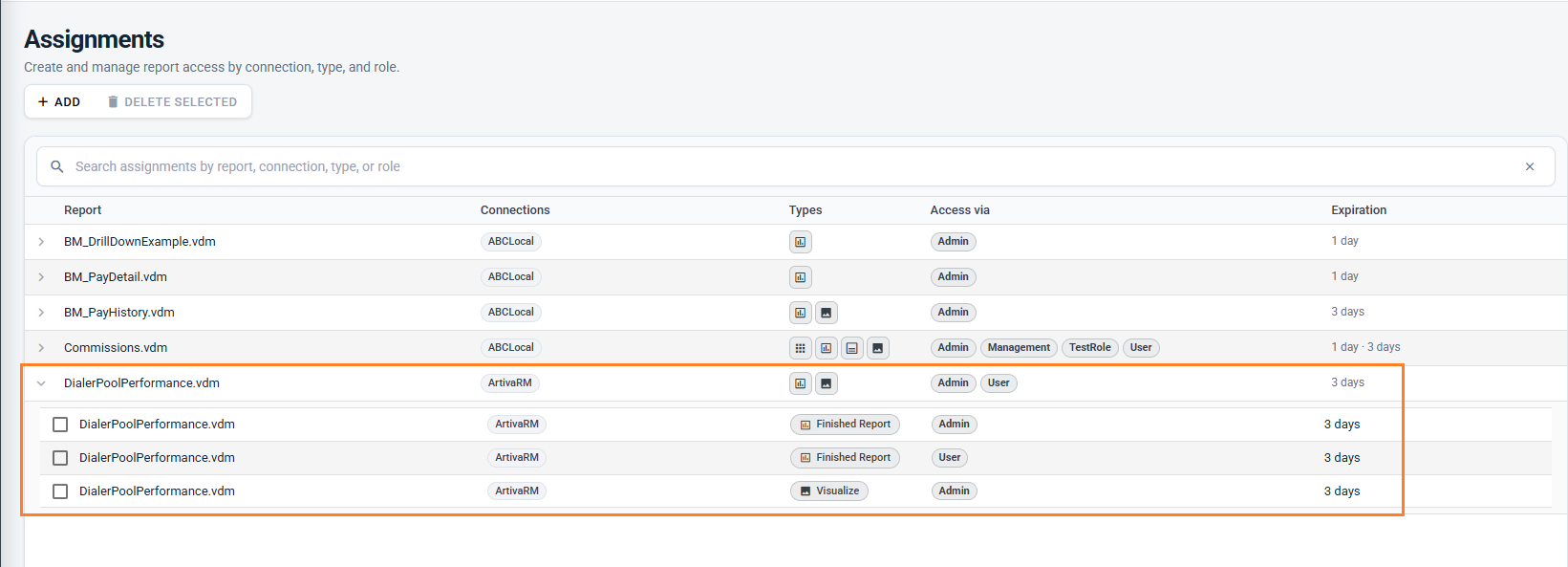The width and height of the screenshot is (1568, 567).
Task: Click the '3 days' expiration for BM_PayHistory.vdm
Action: pyautogui.click(x=1347, y=312)
